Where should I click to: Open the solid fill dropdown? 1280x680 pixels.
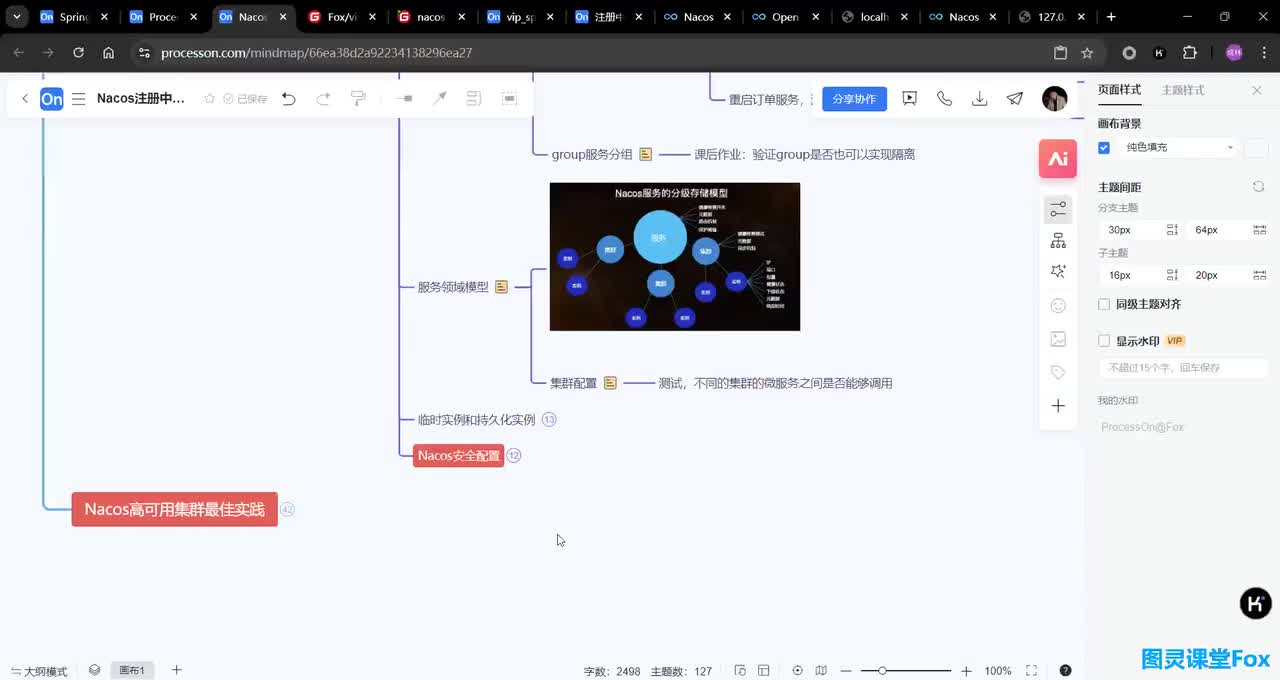tap(1179, 148)
